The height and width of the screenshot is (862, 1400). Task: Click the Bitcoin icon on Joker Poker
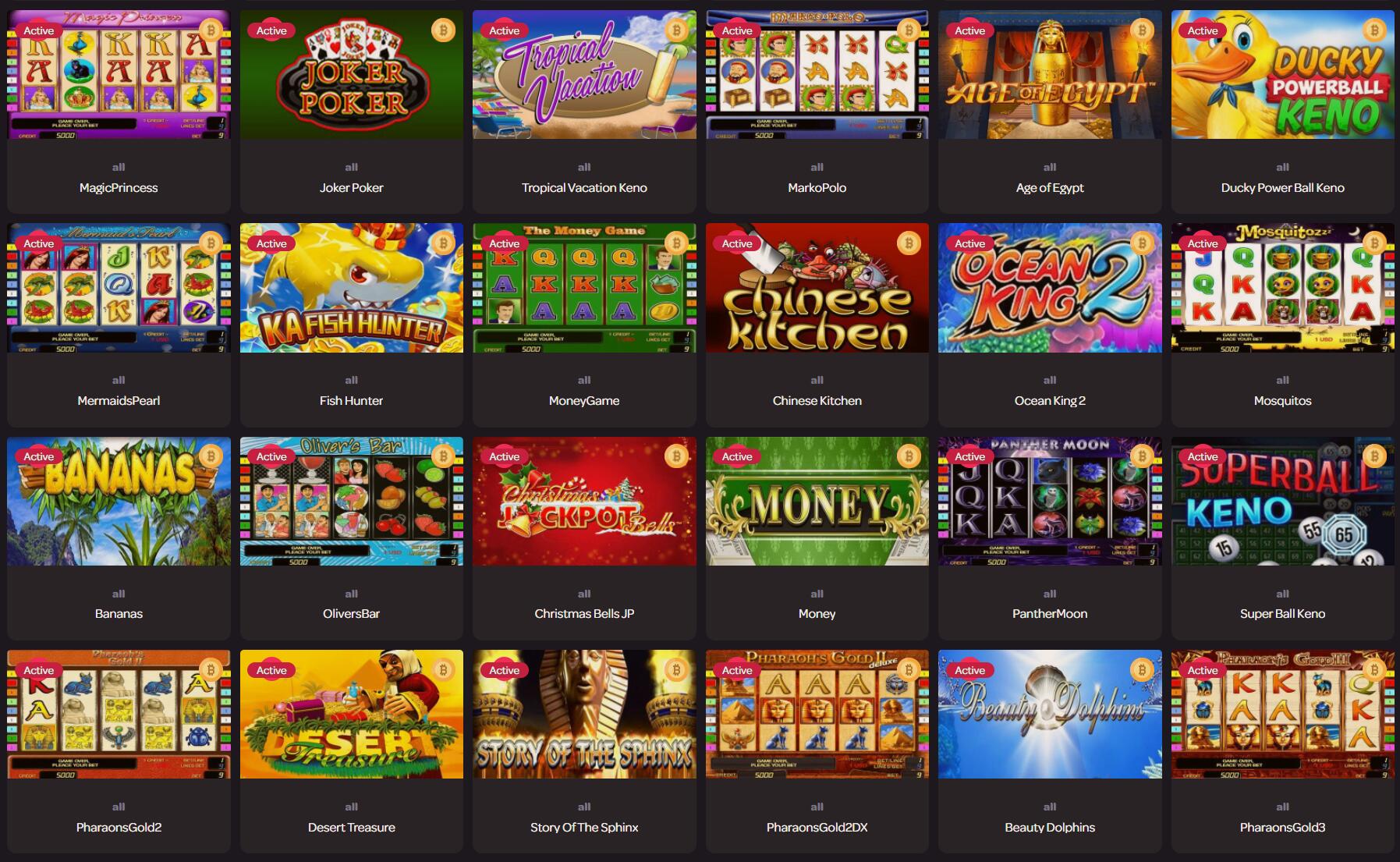click(x=443, y=30)
